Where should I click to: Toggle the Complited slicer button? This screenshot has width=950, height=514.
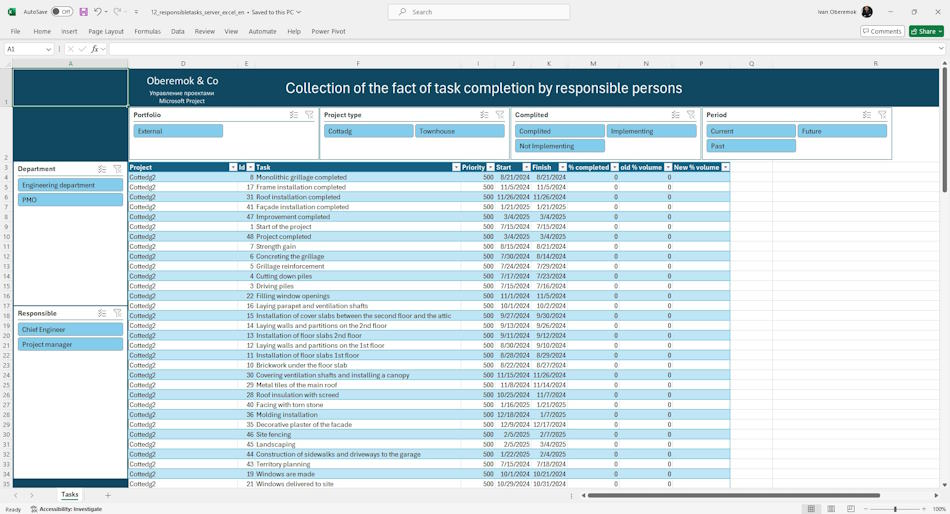click(x=560, y=131)
